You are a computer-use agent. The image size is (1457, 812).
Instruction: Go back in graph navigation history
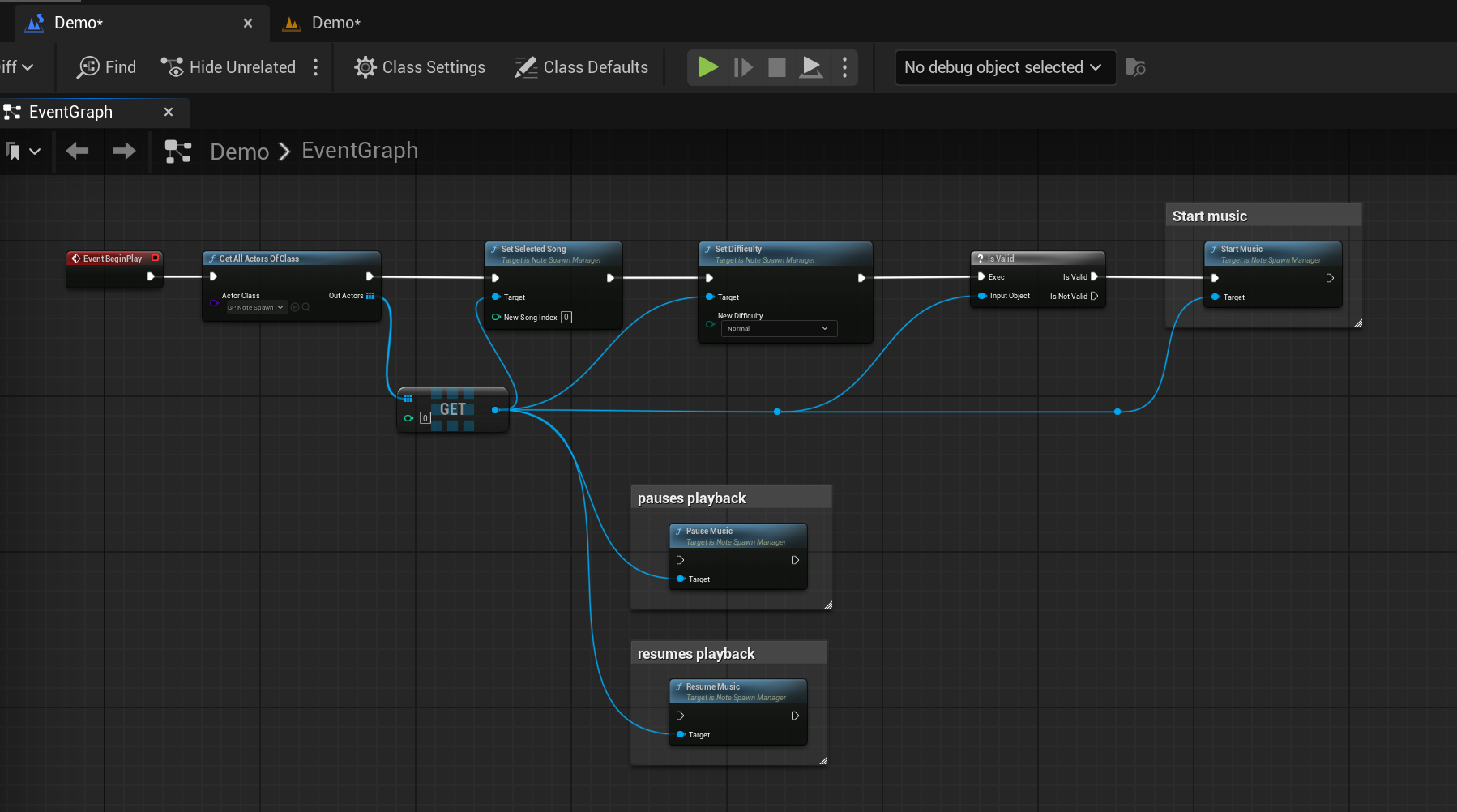coord(78,151)
